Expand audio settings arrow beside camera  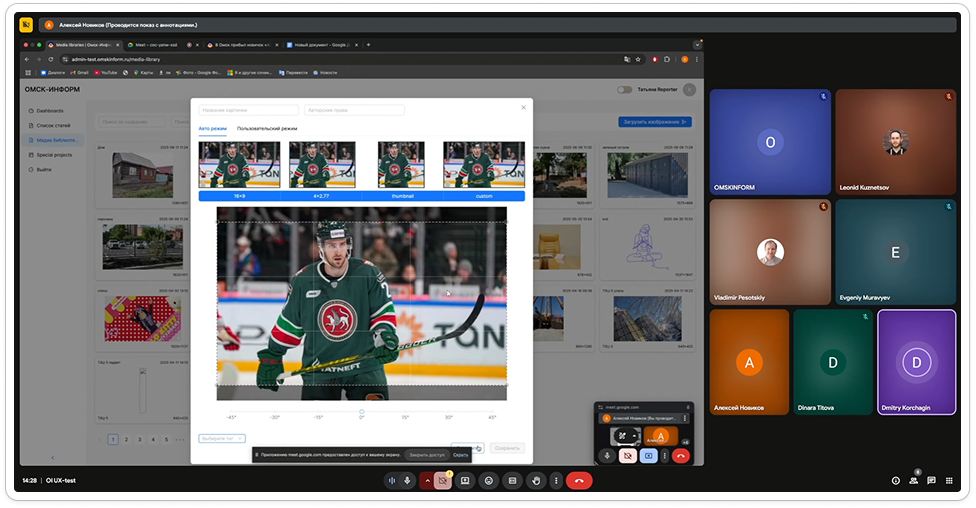coord(426,481)
